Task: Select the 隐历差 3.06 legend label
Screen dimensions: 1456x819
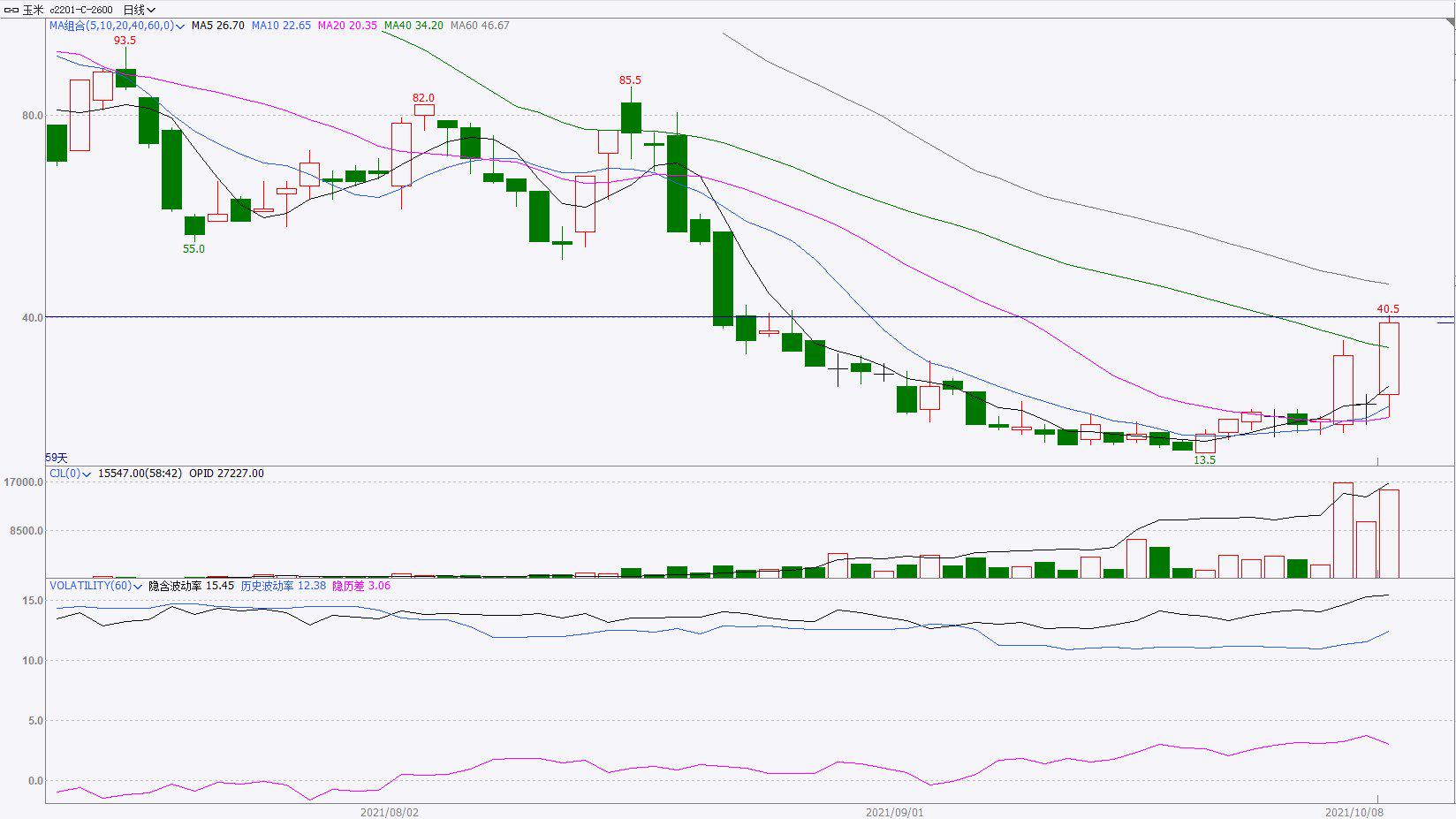Action: click(360, 586)
